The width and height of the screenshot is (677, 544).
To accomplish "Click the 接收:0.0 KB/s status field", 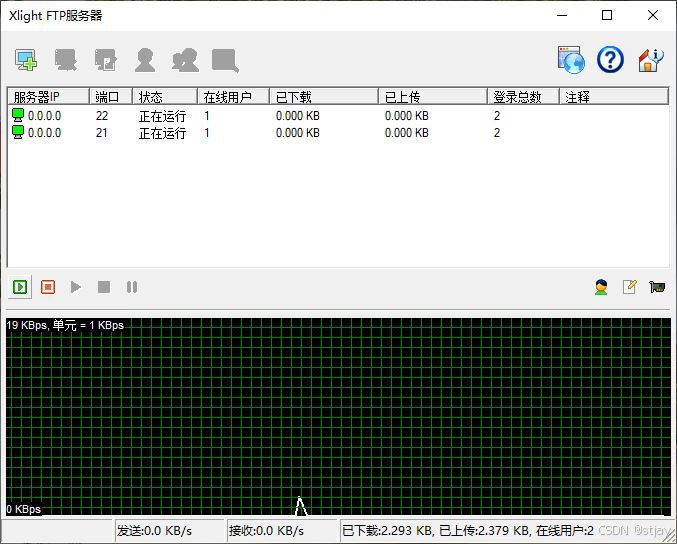I will pyautogui.click(x=282, y=530).
